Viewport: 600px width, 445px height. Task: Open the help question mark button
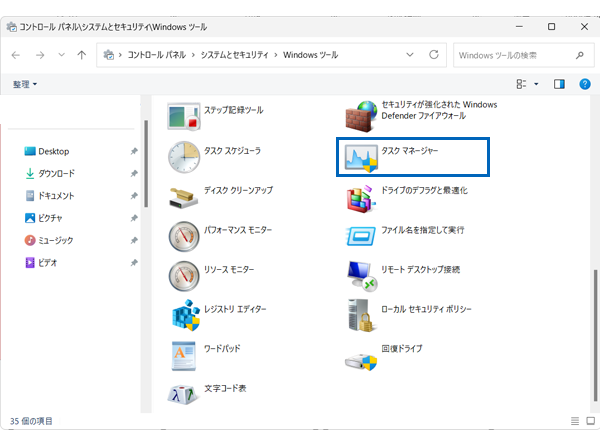coord(585,84)
